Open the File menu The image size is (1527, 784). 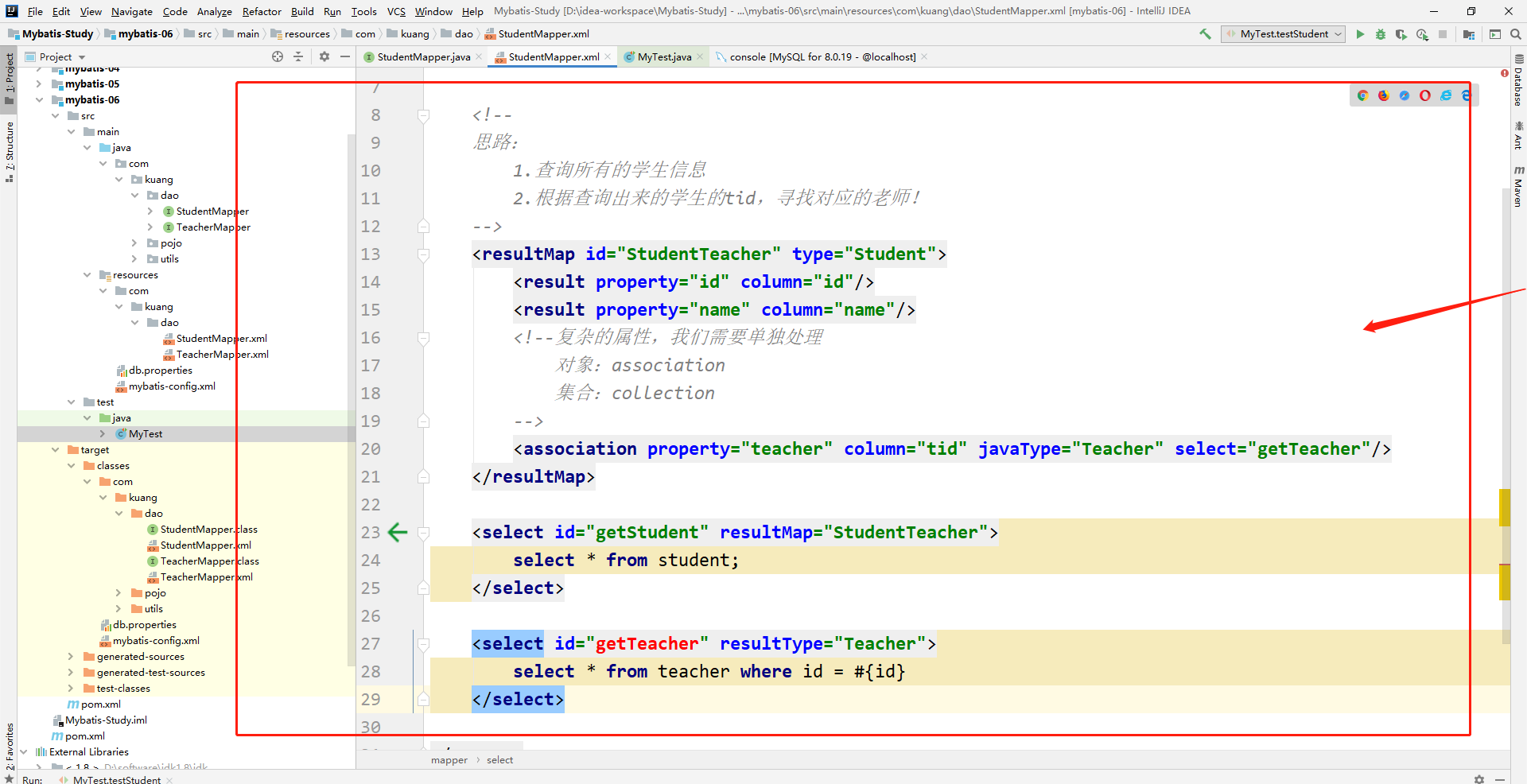click(35, 11)
